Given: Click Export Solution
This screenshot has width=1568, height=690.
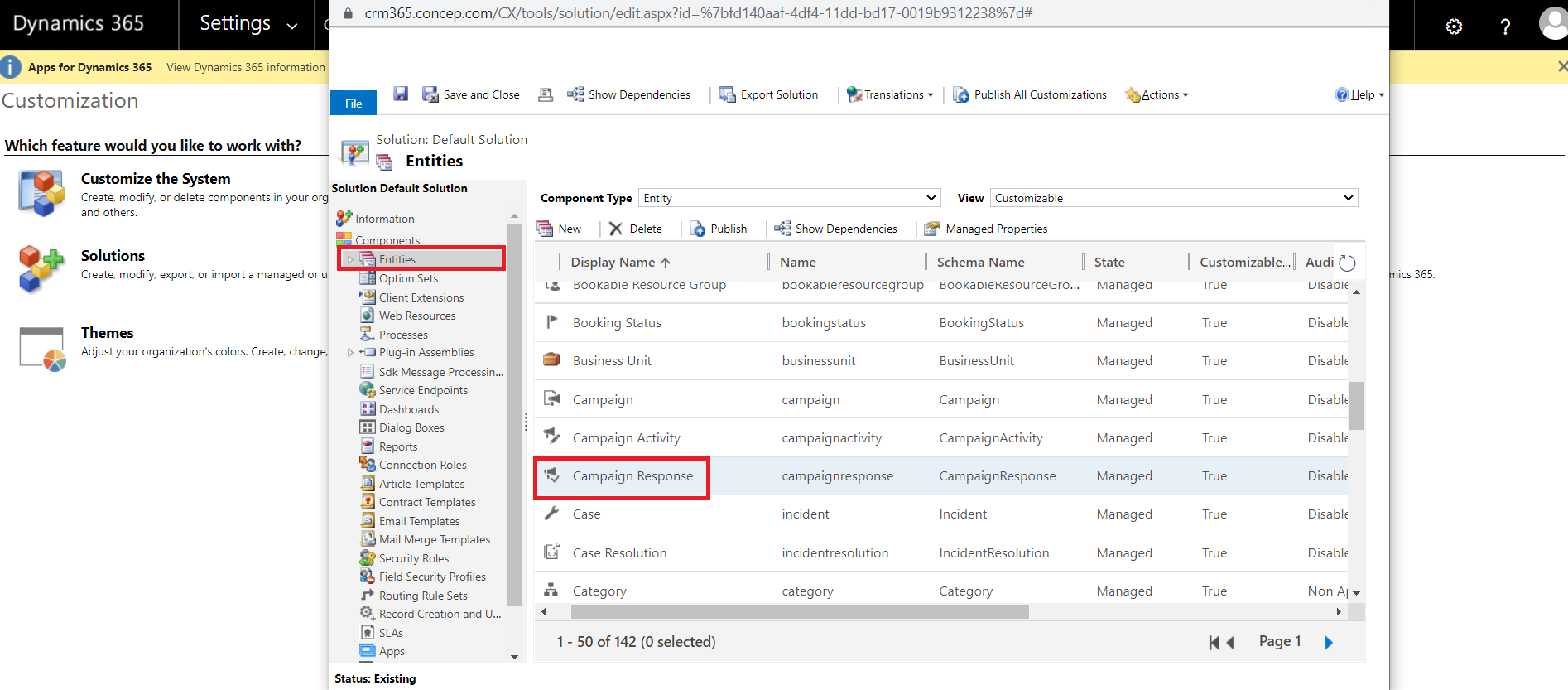Looking at the screenshot, I should tap(769, 94).
